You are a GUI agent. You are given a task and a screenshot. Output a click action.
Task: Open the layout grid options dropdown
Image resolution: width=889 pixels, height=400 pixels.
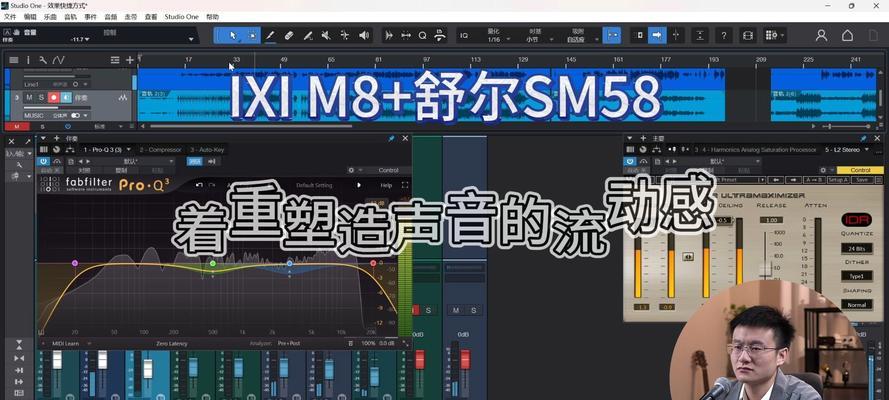(x=774, y=35)
